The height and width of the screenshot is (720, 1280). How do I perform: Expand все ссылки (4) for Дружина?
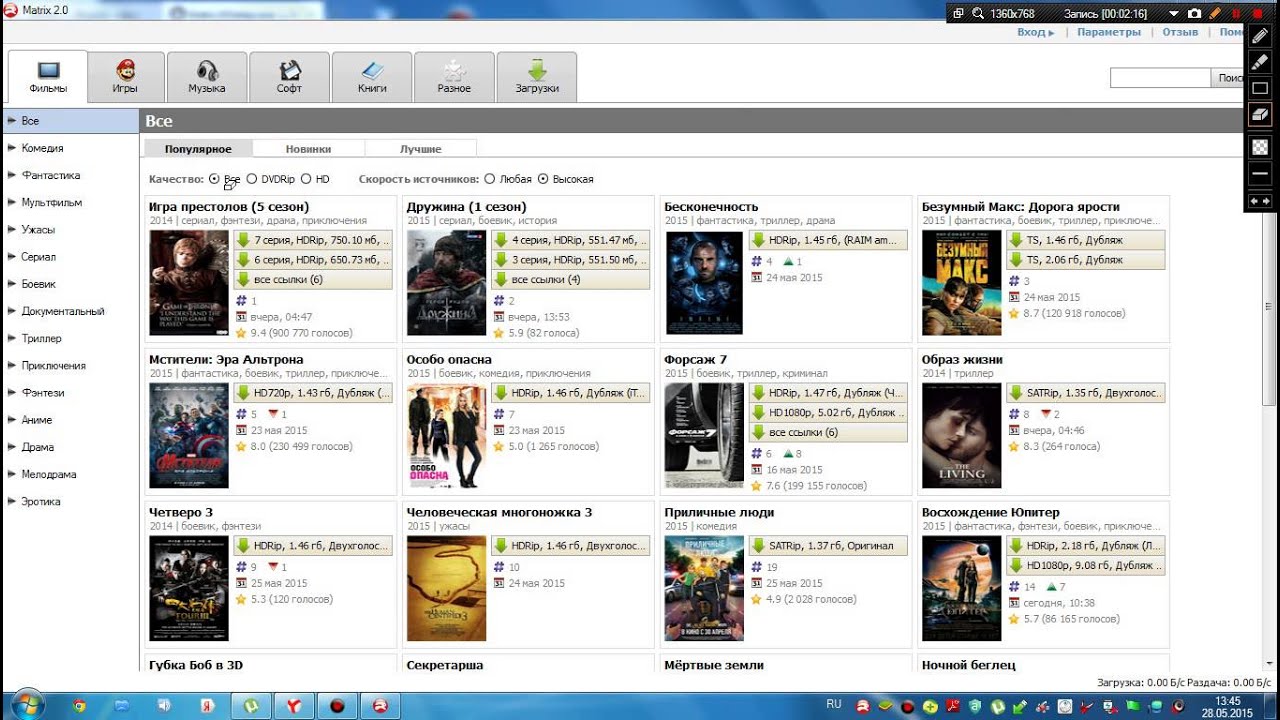pos(570,280)
